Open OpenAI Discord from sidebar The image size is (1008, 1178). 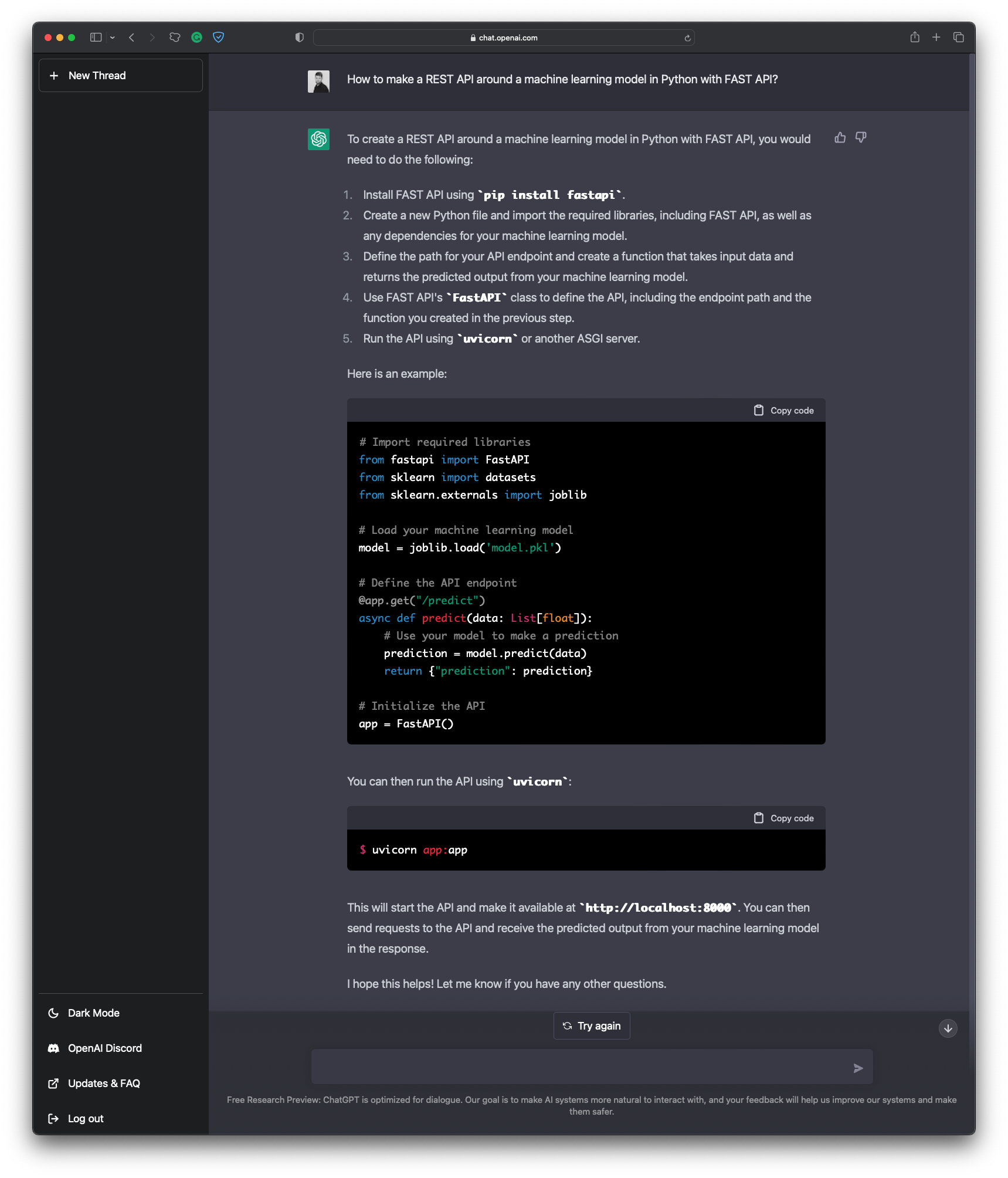point(104,1048)
